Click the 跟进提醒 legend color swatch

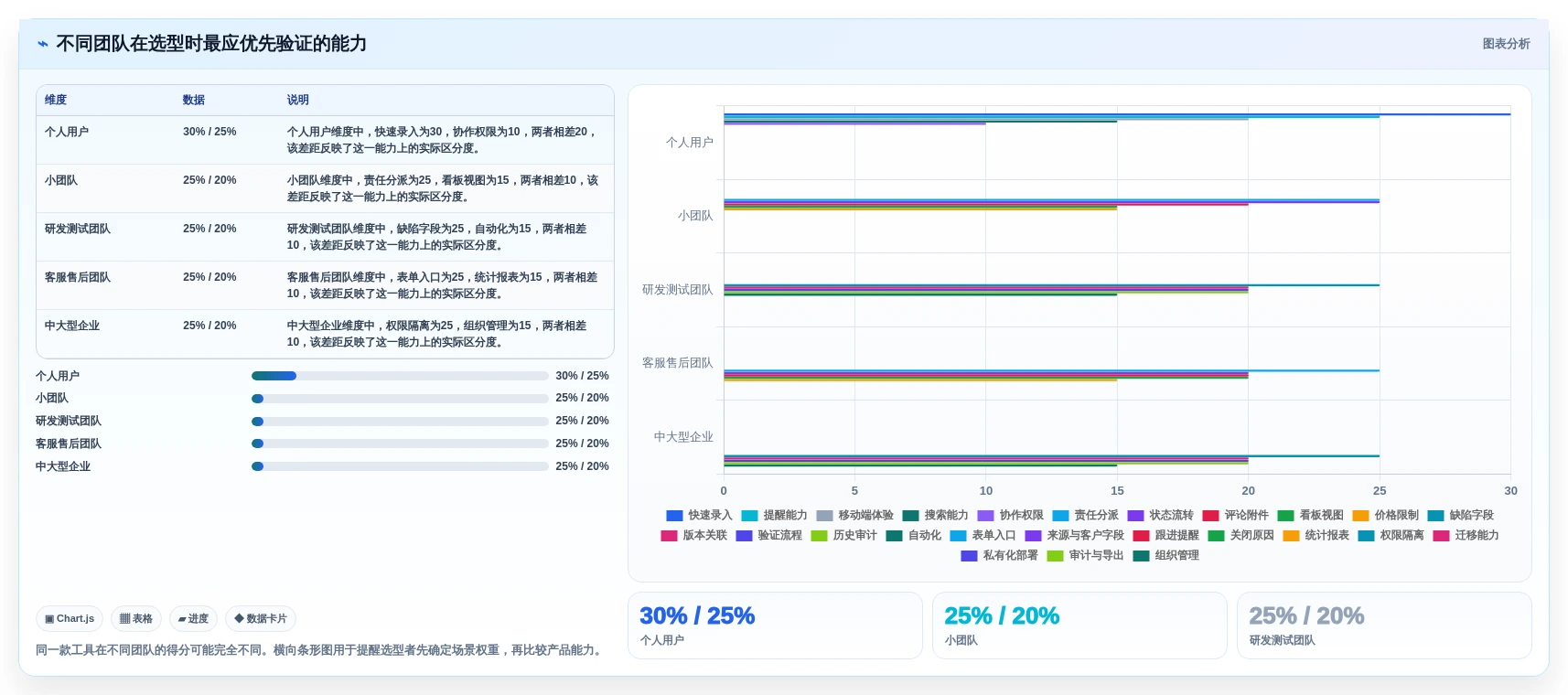pos(1141,536)
